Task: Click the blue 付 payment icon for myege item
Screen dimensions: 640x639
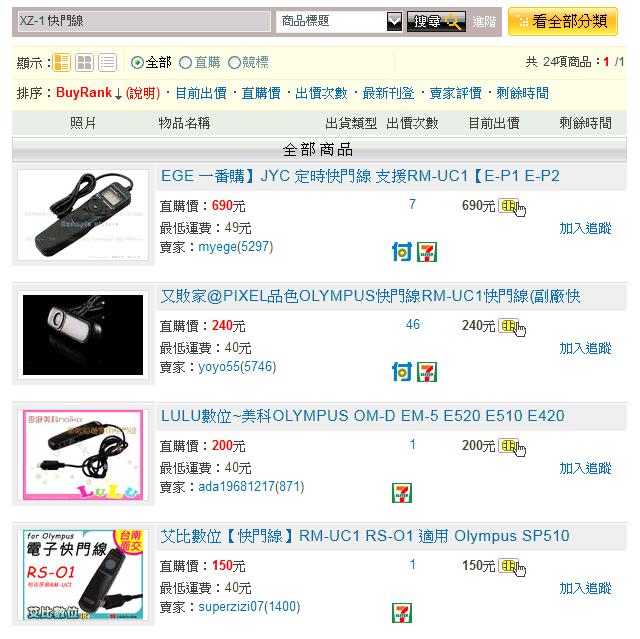Action: coord(402,252)
